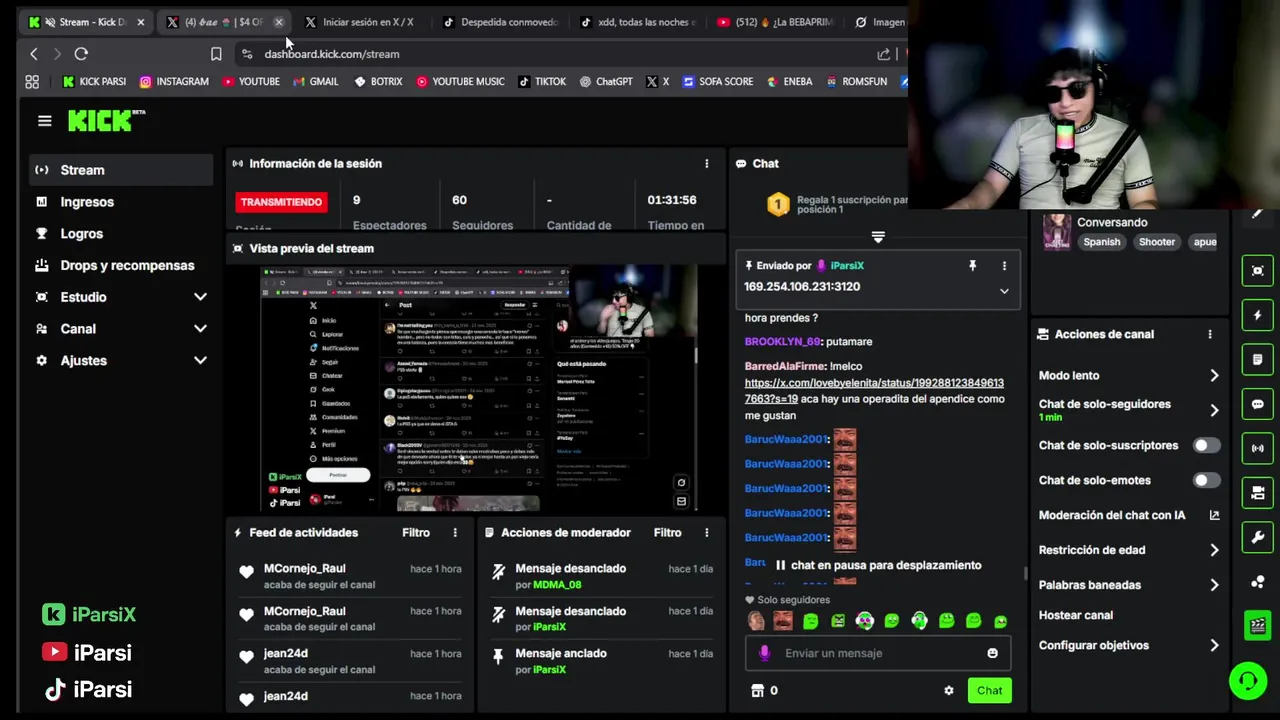Click the Enviar un mensaje field

pyautogui.click(x=877, y=653)
